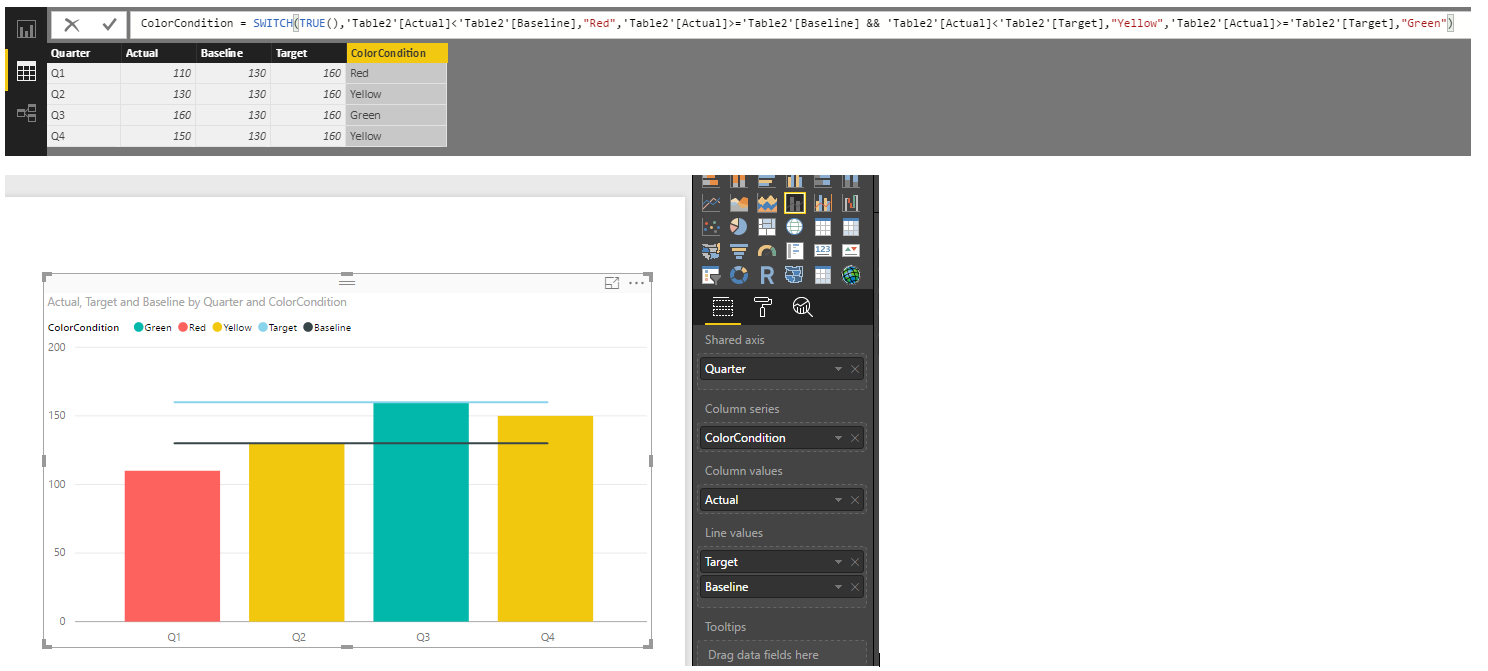Switch to Report view in left sidebar
This screenshot has height=671, width=1488.
26,30
